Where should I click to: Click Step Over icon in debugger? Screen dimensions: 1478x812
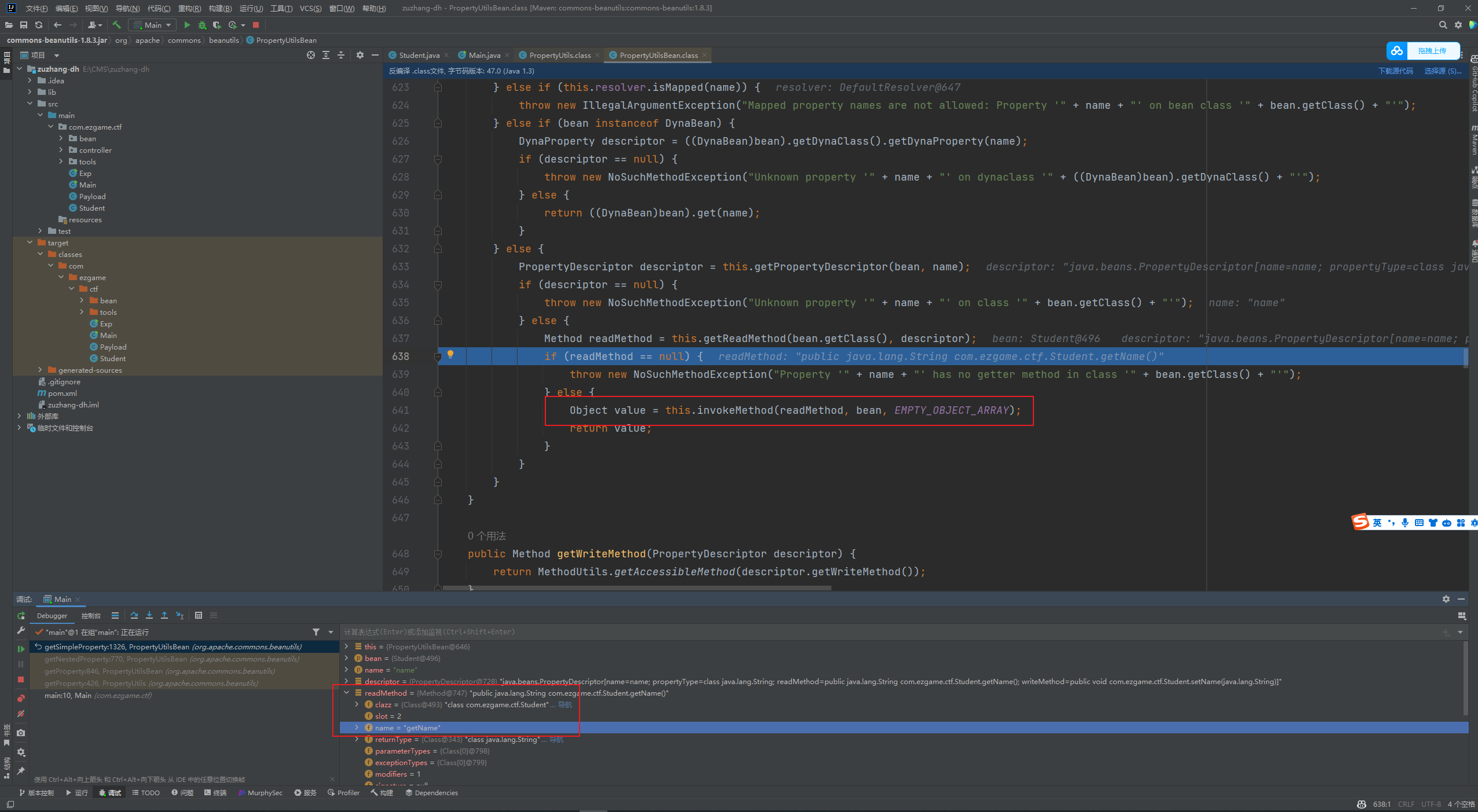click(134, 615)
